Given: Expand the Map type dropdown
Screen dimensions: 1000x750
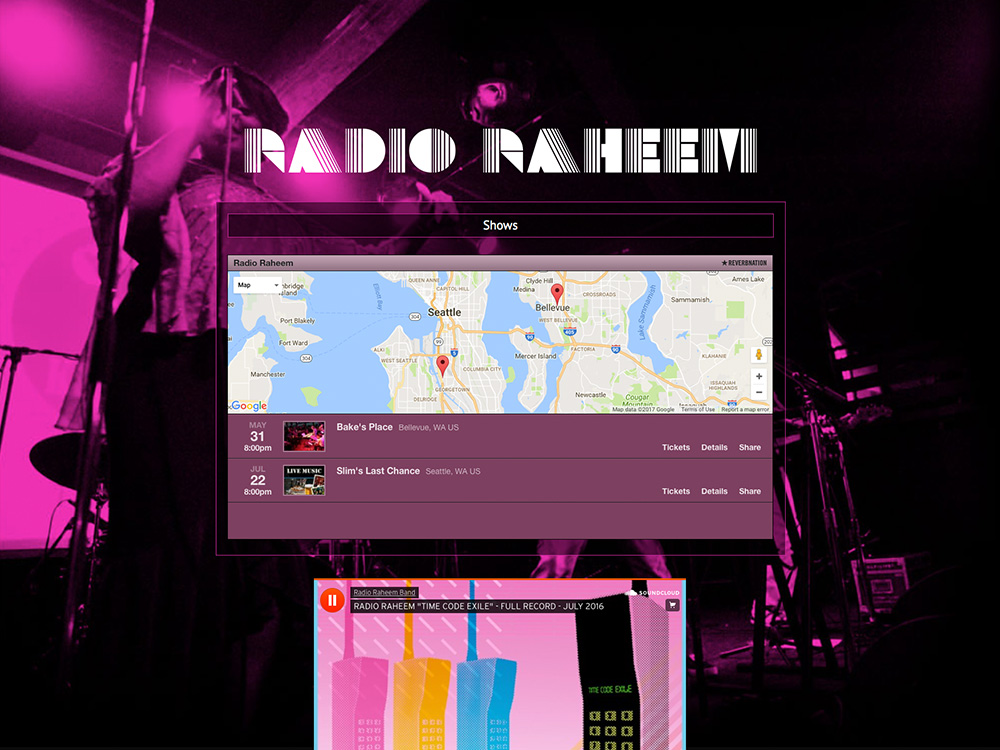Looking at the screenshot, I should click(257, 285).
